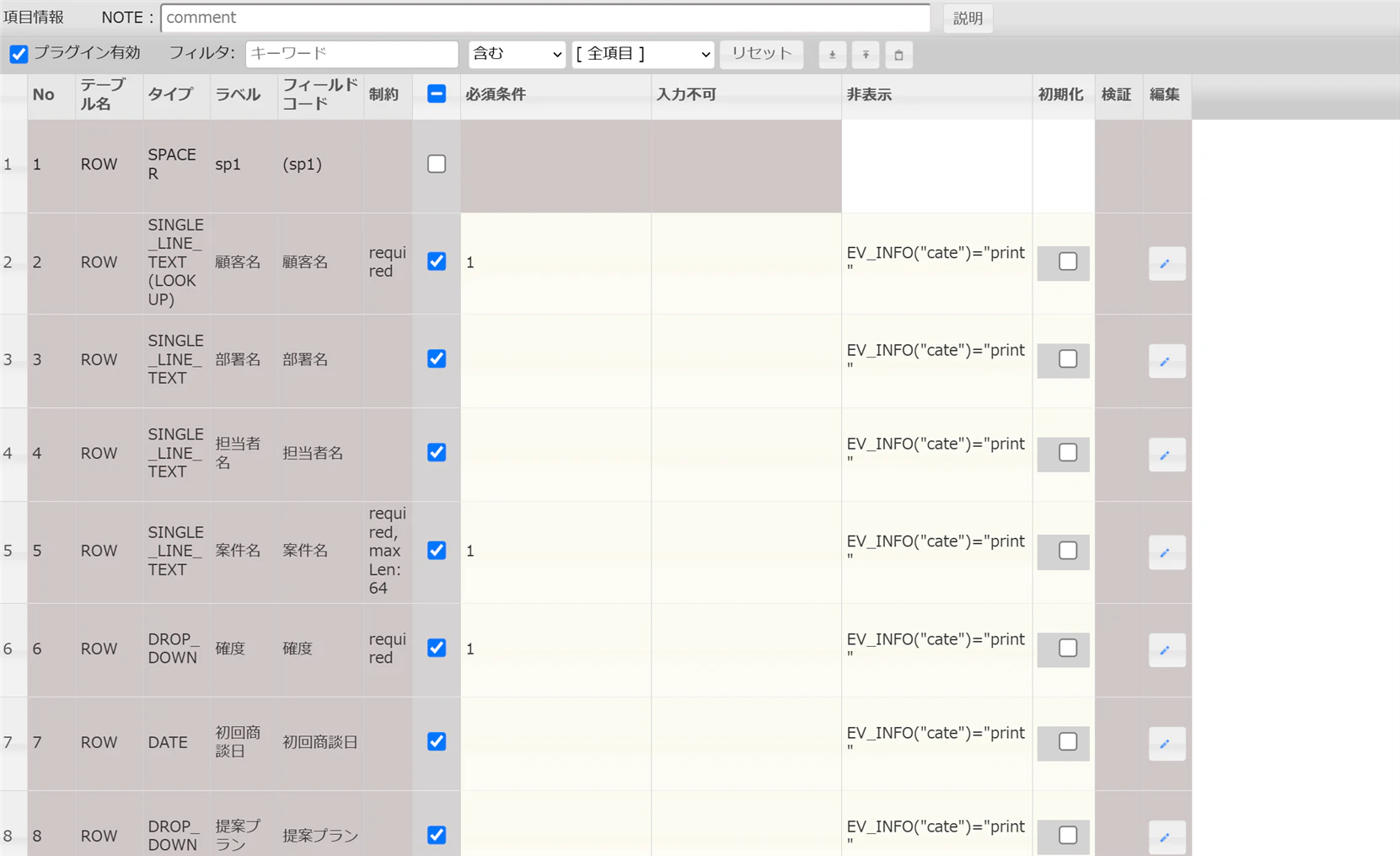Click the DATE type cell of the 初回商談日 row
Image resolution: width=1400 pixels, height=856 pixels.
click(x=176, y=744)
